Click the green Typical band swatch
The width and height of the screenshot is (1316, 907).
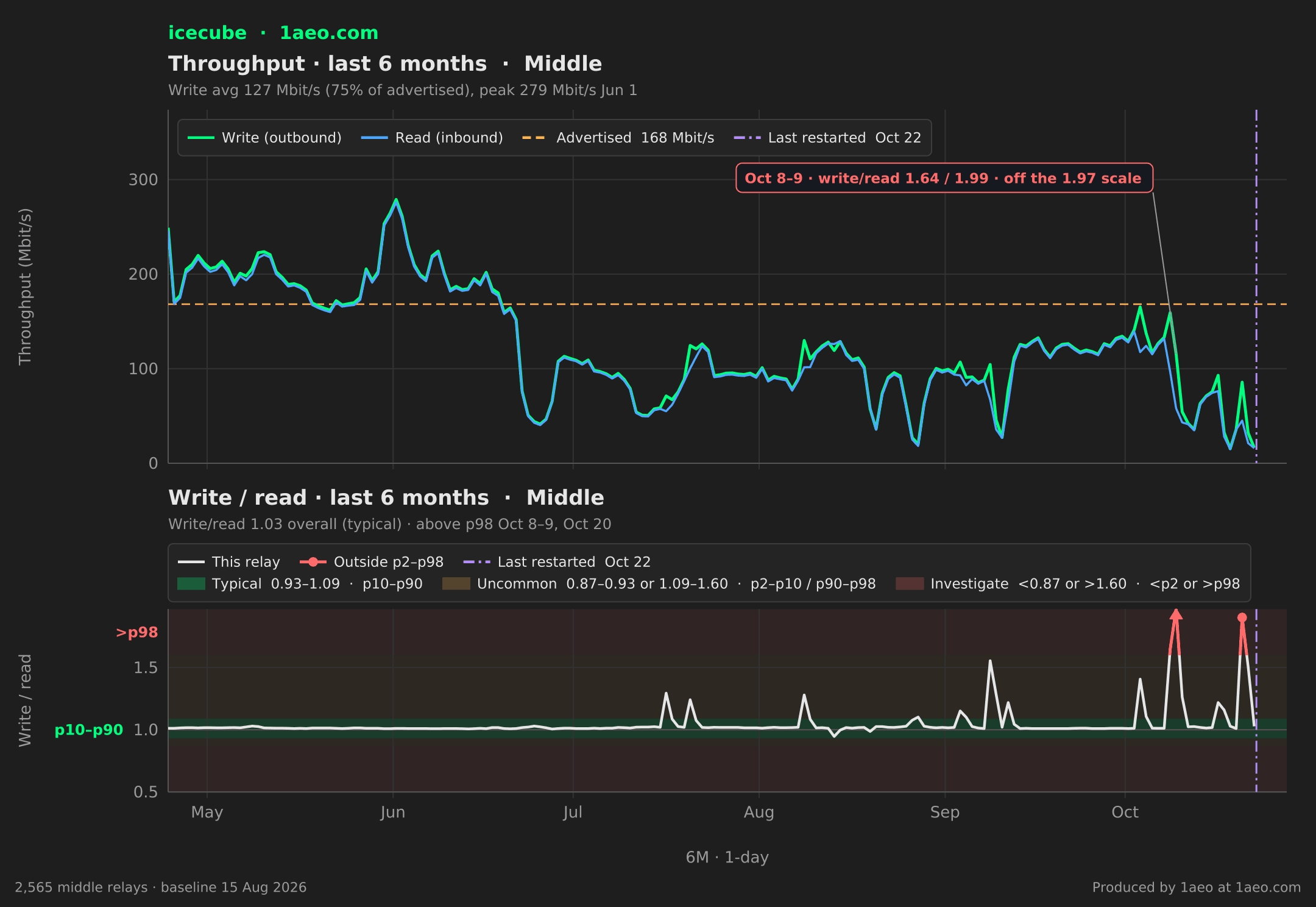point(191,584)
